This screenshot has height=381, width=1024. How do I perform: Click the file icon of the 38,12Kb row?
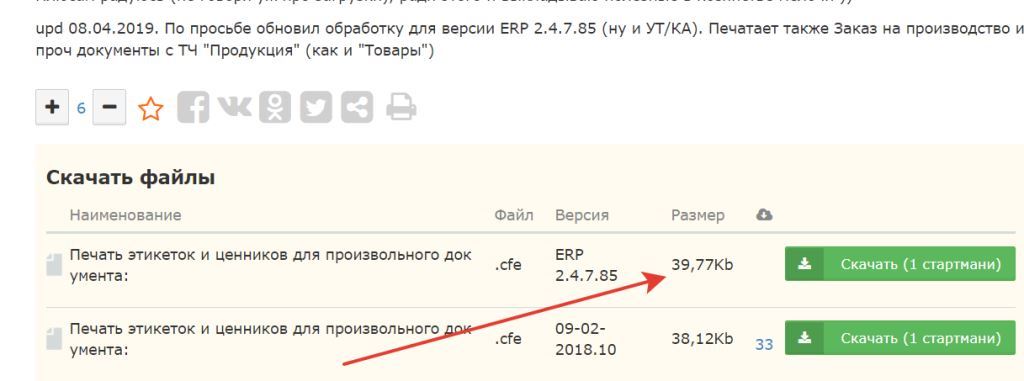[x=54, y=339]
